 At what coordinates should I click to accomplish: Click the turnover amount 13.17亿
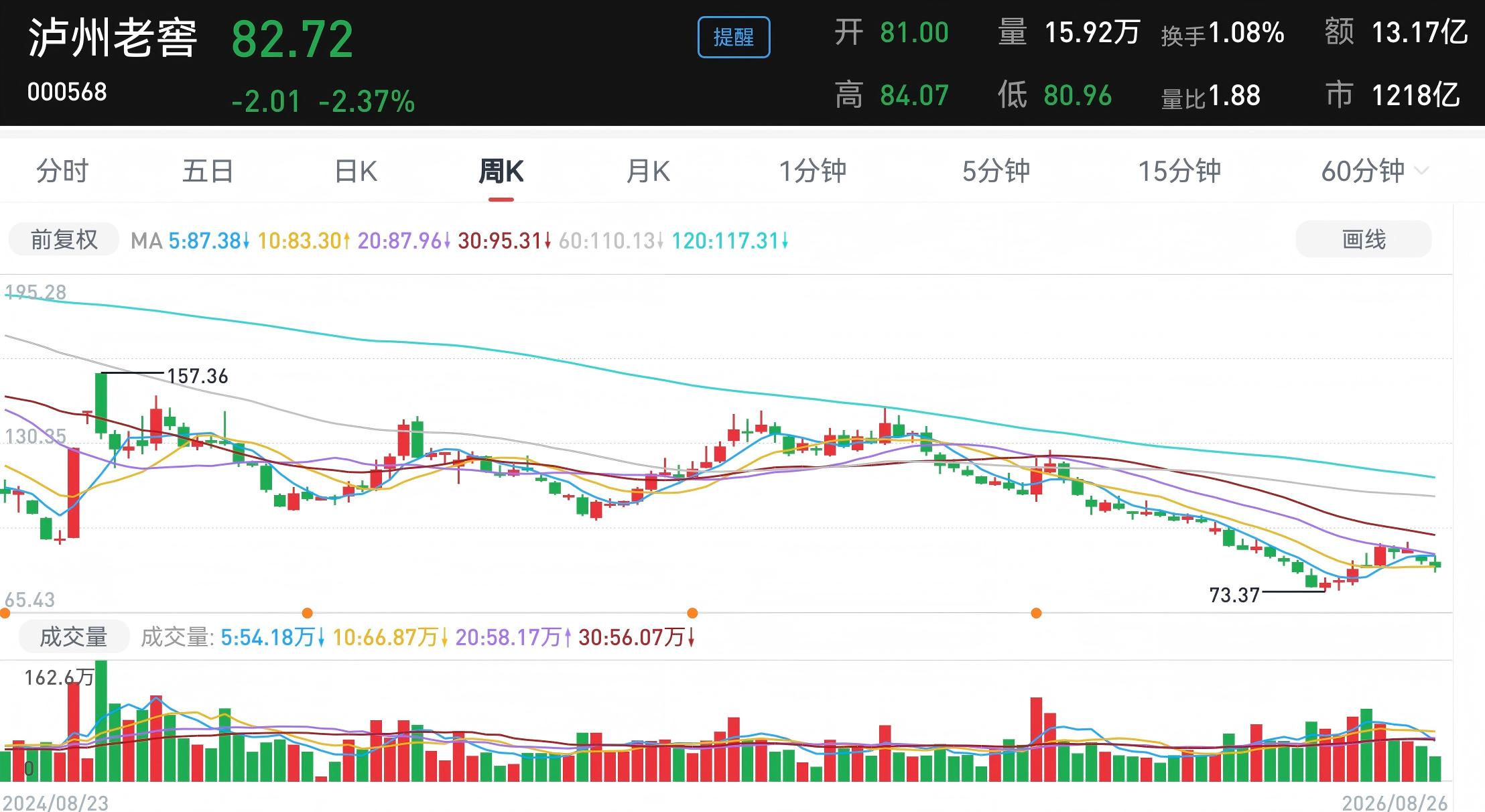(x=1419, y=33)
